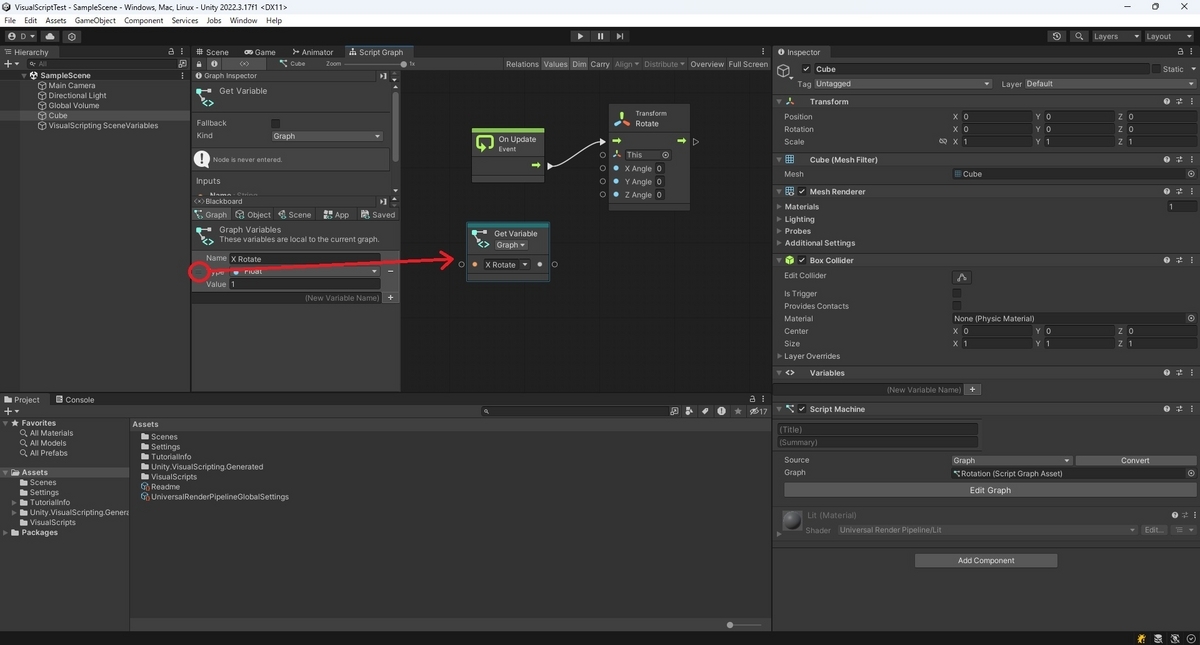Toggle the scale constrain proportions link icon
This screenshot has width=1200, height=645.
point(943,142)
